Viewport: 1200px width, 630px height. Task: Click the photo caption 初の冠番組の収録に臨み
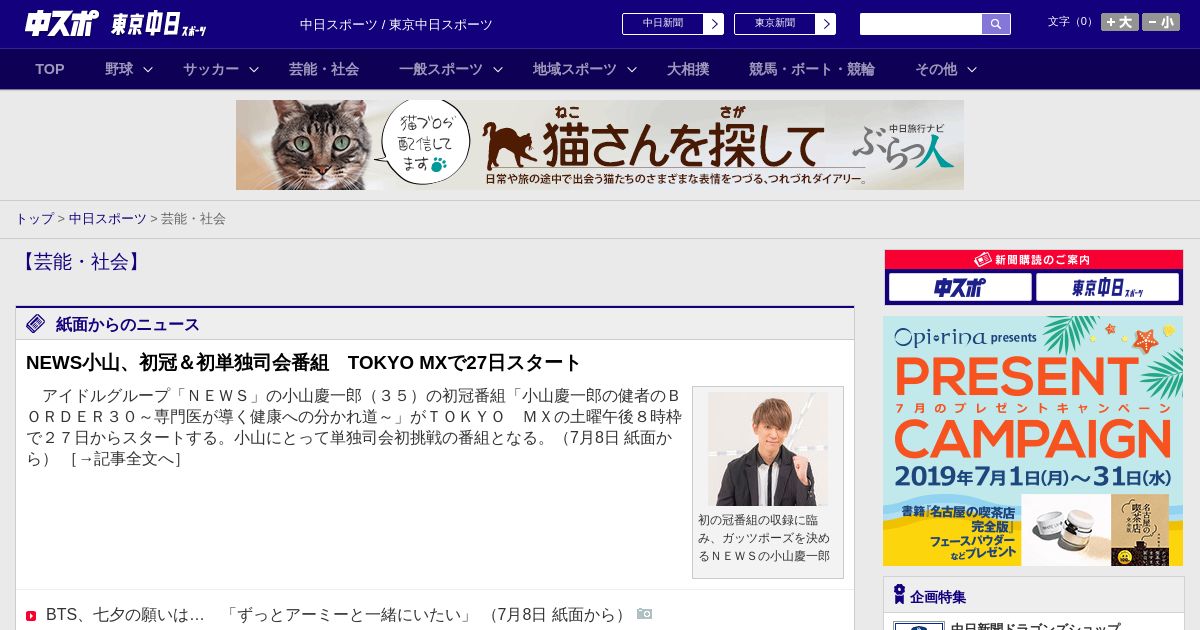(764, 538)
